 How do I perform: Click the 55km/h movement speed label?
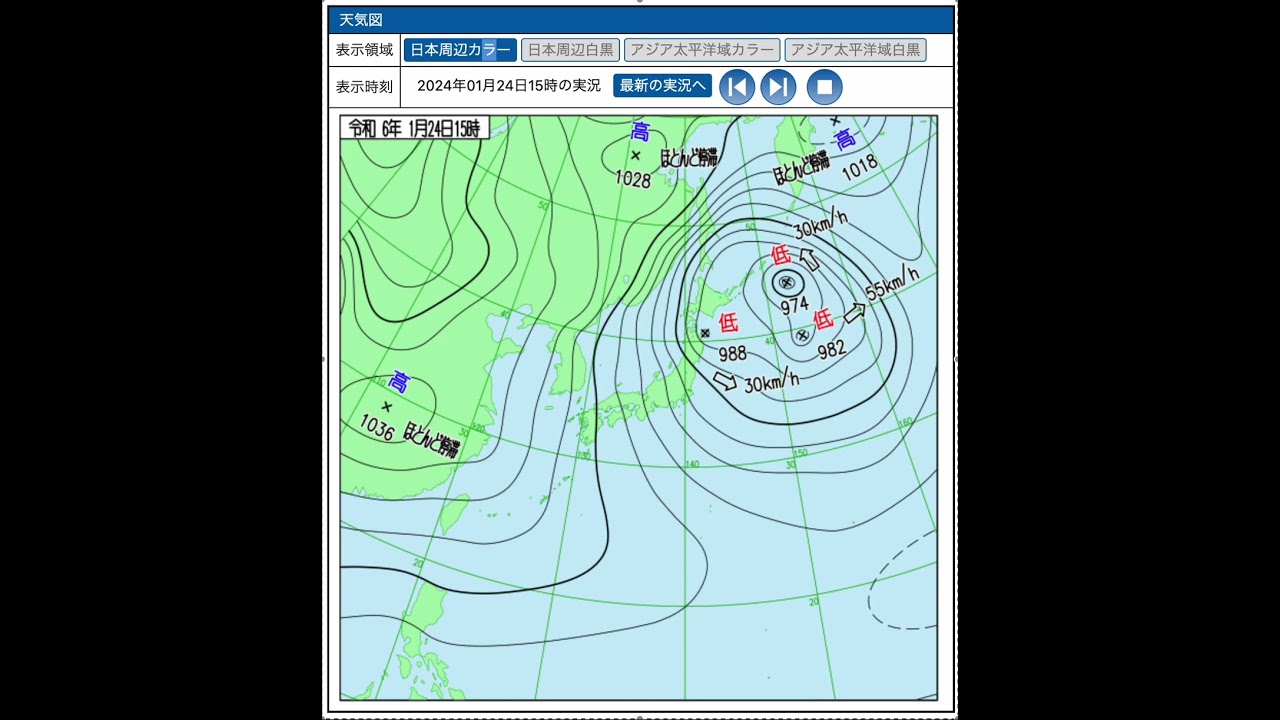coord(892,283)
